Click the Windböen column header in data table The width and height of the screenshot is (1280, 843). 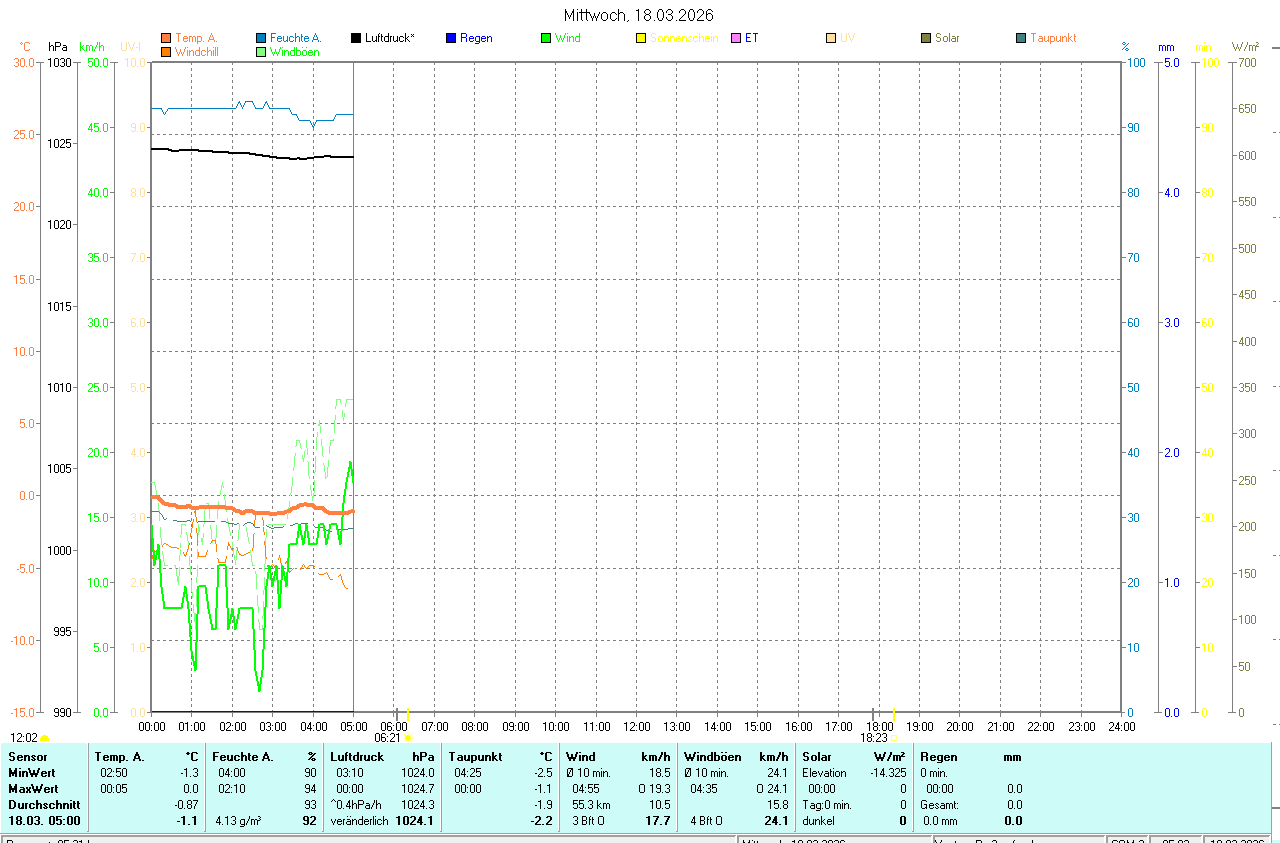pos(713,757)
